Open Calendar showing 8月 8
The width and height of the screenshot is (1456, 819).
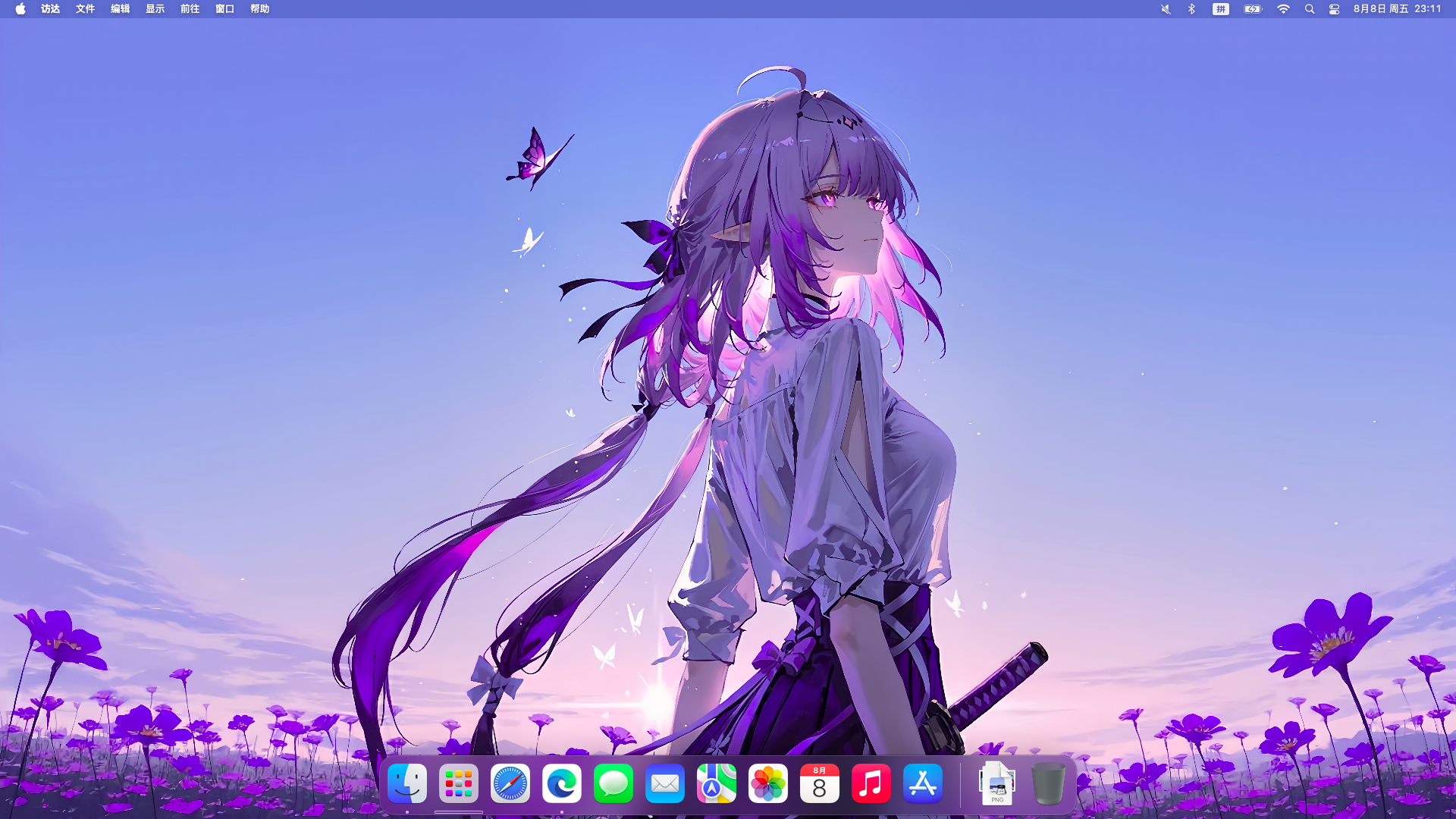[820, 783]
